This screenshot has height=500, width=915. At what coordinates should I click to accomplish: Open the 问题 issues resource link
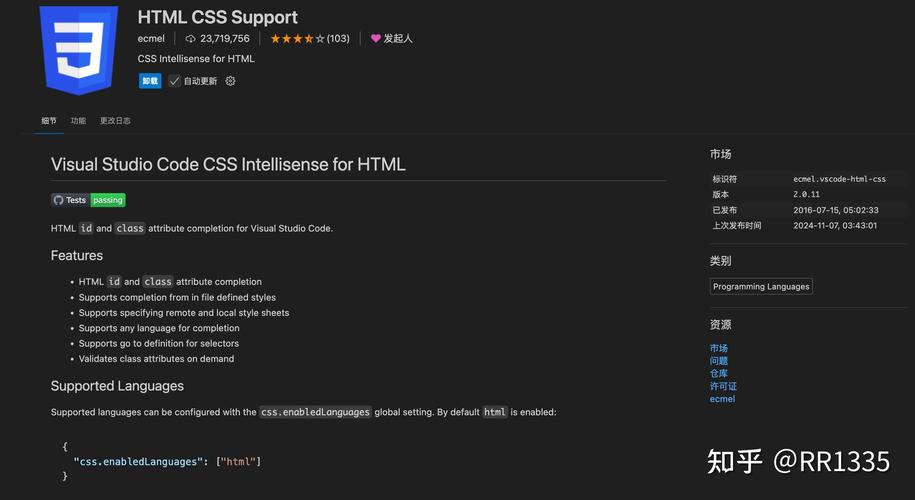[x=719, y=361]
